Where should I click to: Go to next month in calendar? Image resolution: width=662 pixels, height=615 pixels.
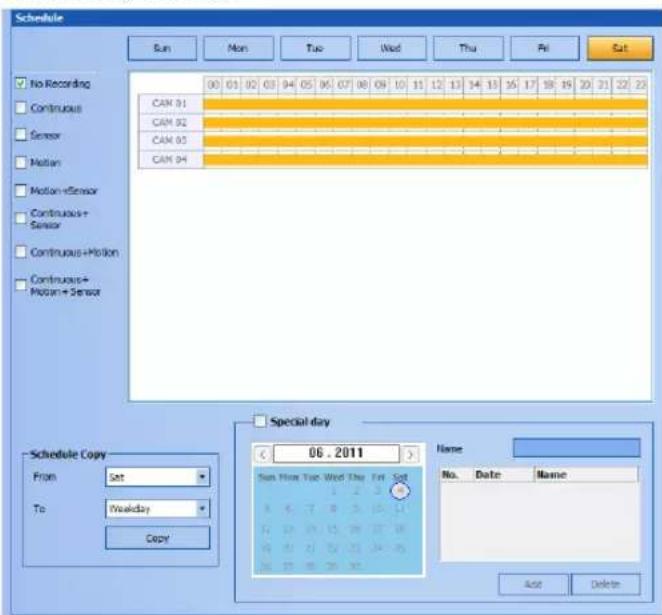pyautogui.click(x=410, y=455)
